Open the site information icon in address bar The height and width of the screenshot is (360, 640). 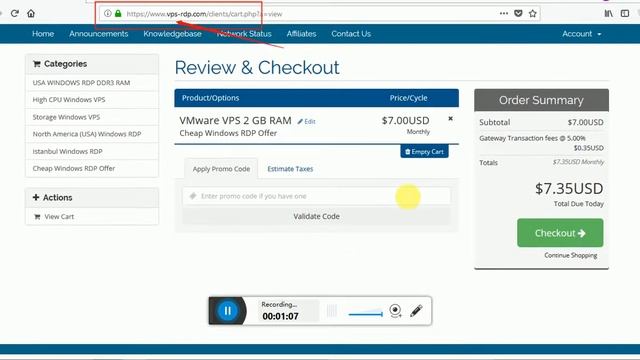click(107, 13)
